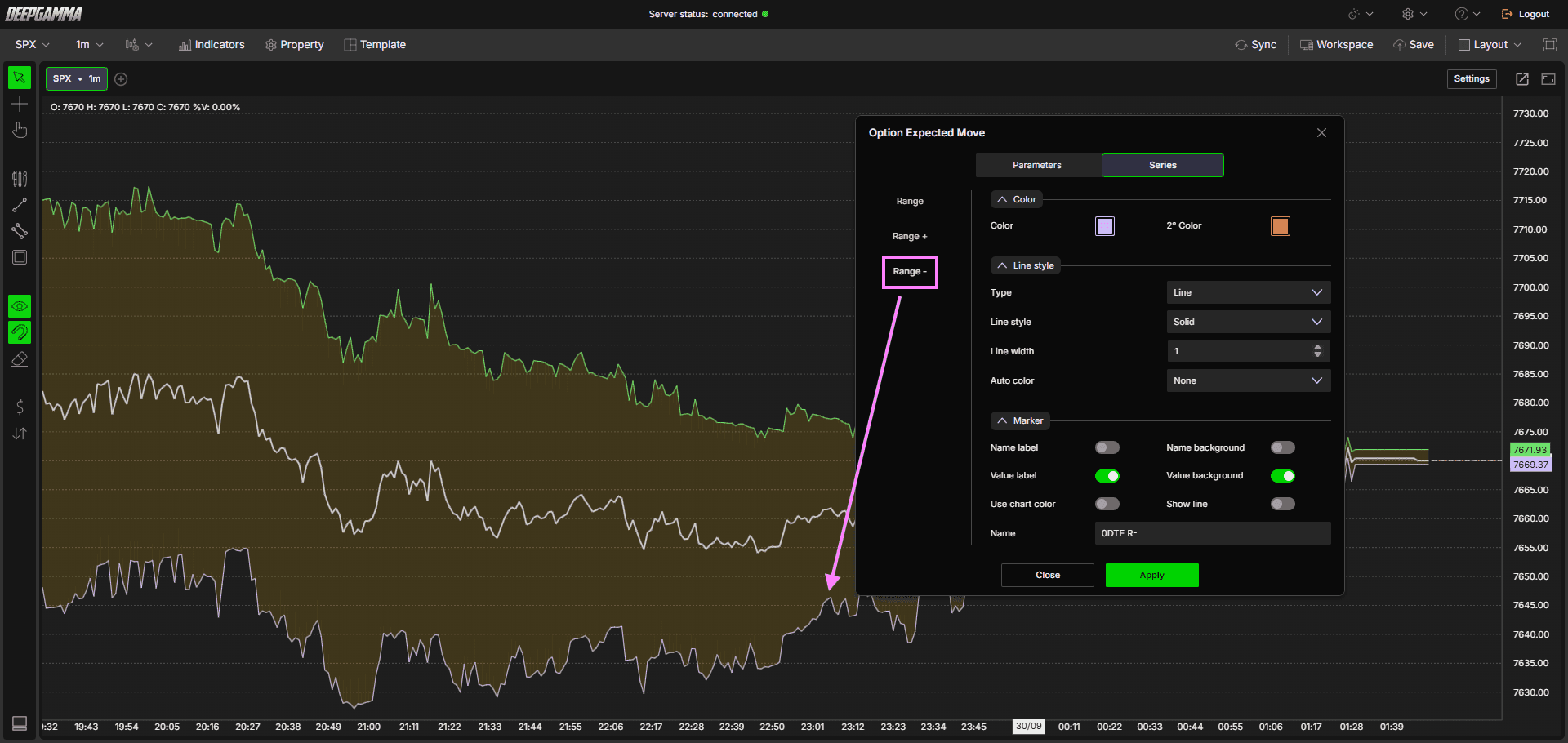The width and height of the screenshot is (1568, 743).
Task: Pick the purple Color swatch
Action: [x=1105, y=226]
